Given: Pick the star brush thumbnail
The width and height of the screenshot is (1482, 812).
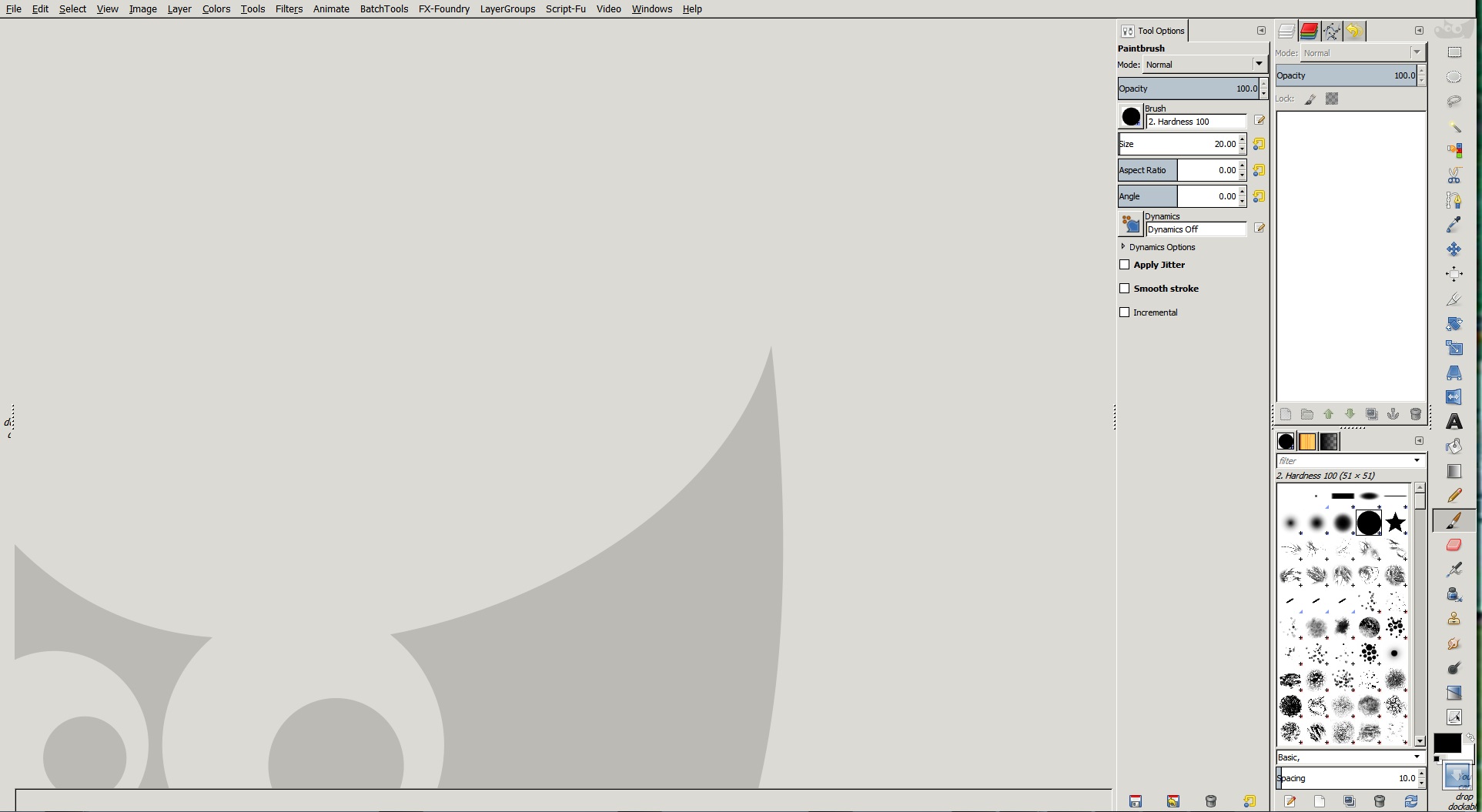Looking at the screenshot, I should point(1395,523).
